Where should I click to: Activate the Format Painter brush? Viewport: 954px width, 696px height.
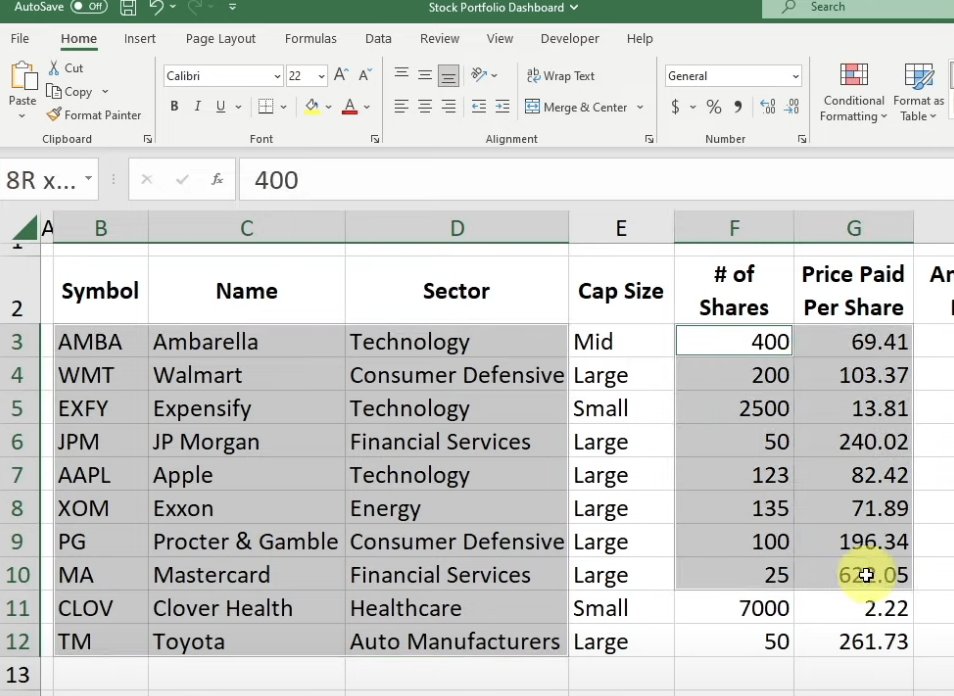(94, 115)
